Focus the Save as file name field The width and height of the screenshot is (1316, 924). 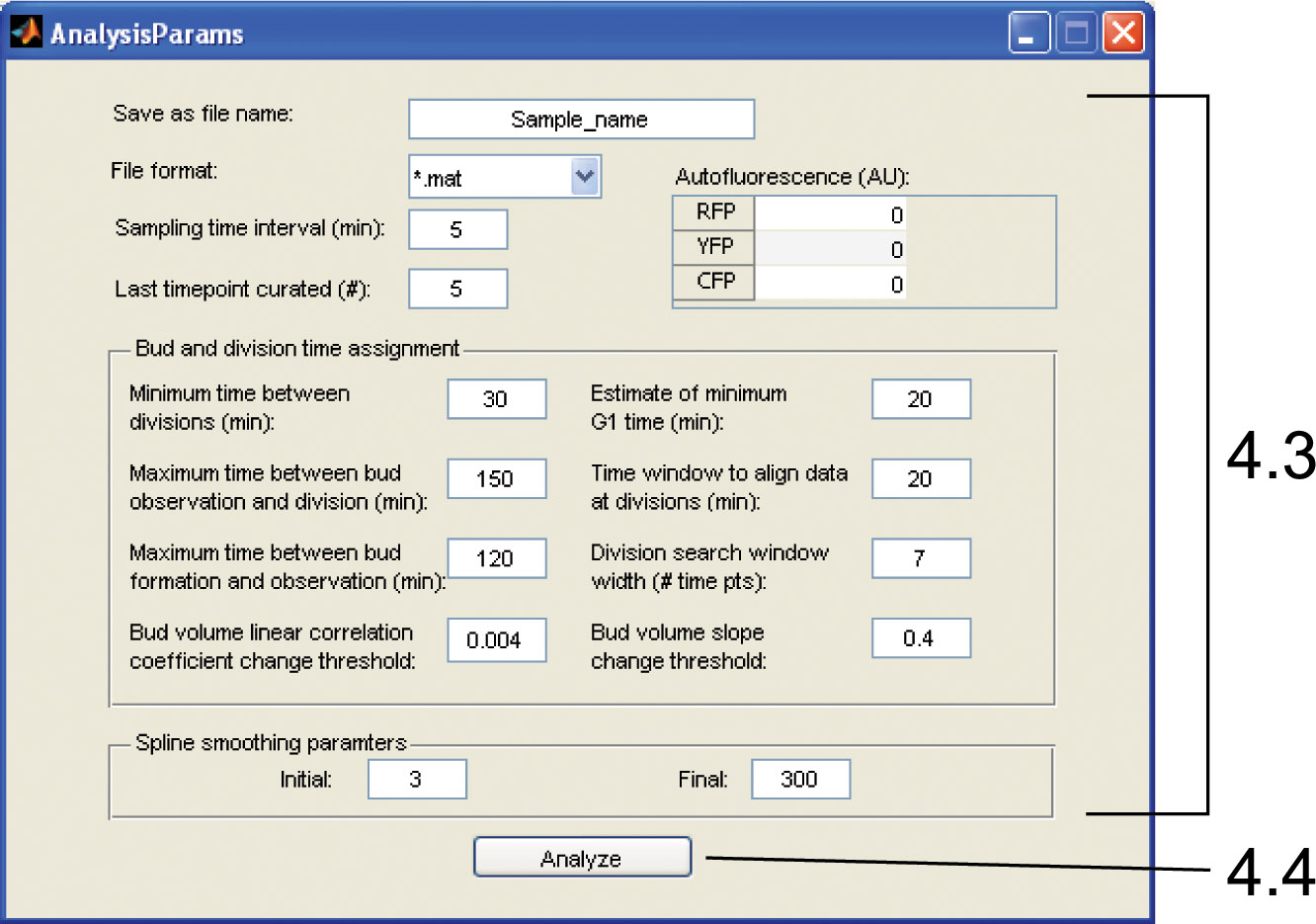coord(581,120)
